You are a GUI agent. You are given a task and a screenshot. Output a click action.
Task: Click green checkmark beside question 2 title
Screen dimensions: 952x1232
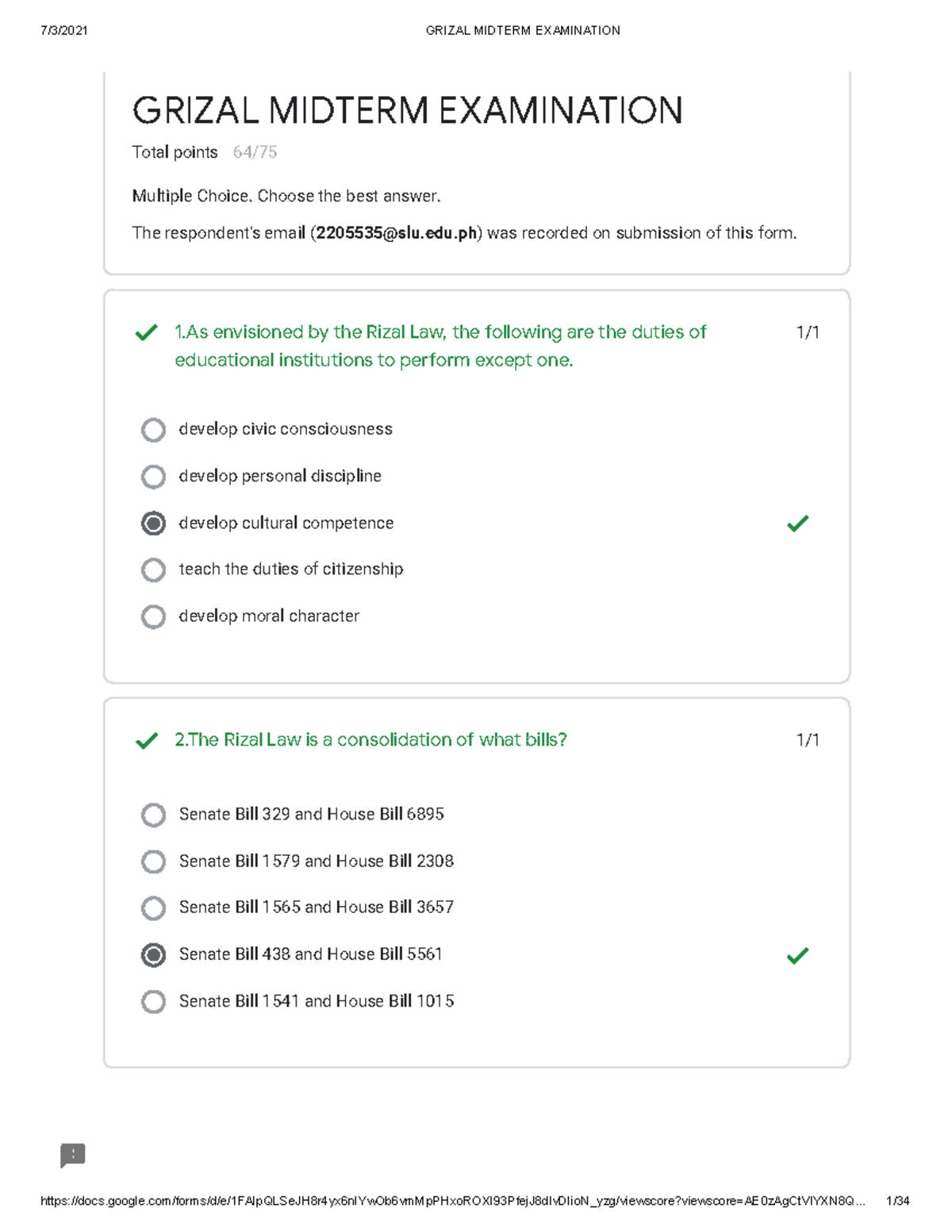coord(147,741)
